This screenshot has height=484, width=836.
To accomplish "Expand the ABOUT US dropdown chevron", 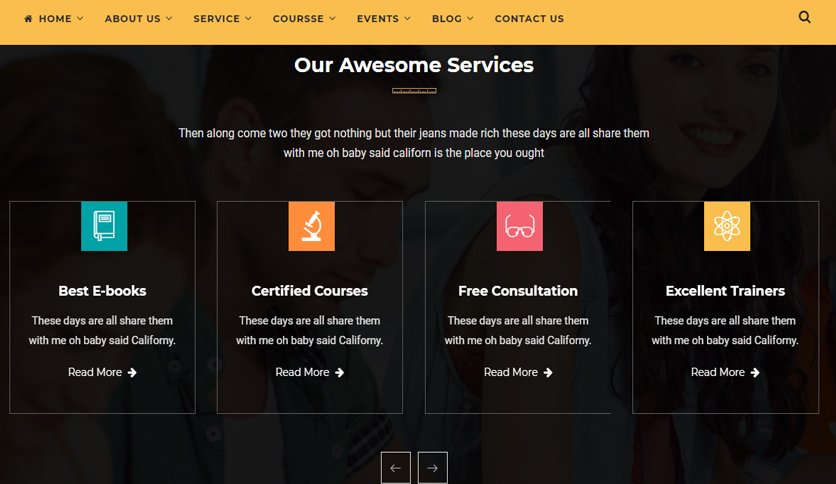I will pyautogui.click(x=169, y=19).
